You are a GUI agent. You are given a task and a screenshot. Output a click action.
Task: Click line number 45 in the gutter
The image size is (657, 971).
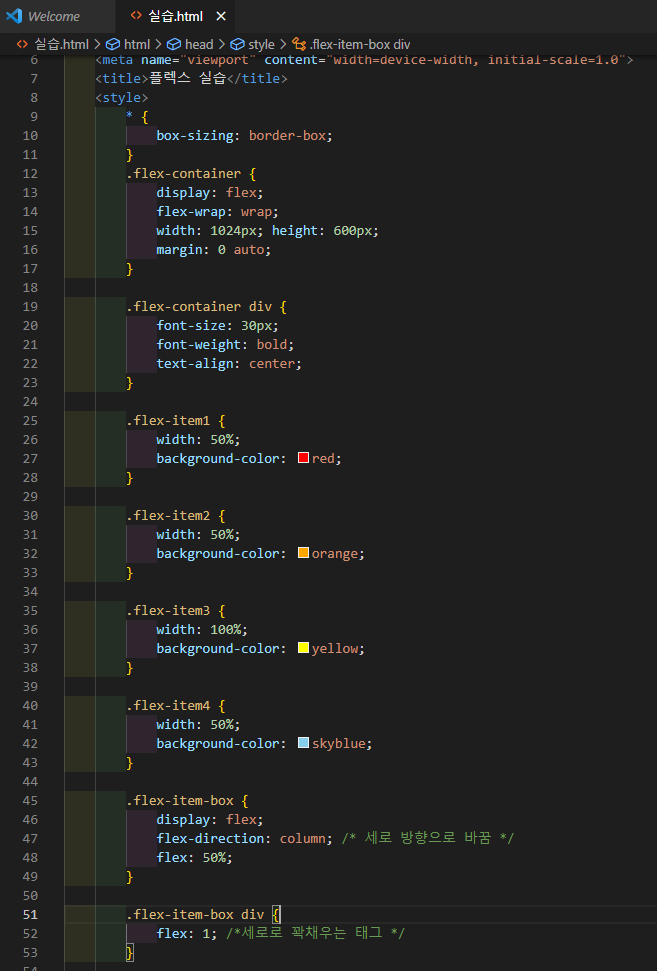pyautogui.click(x=30, y=801)
